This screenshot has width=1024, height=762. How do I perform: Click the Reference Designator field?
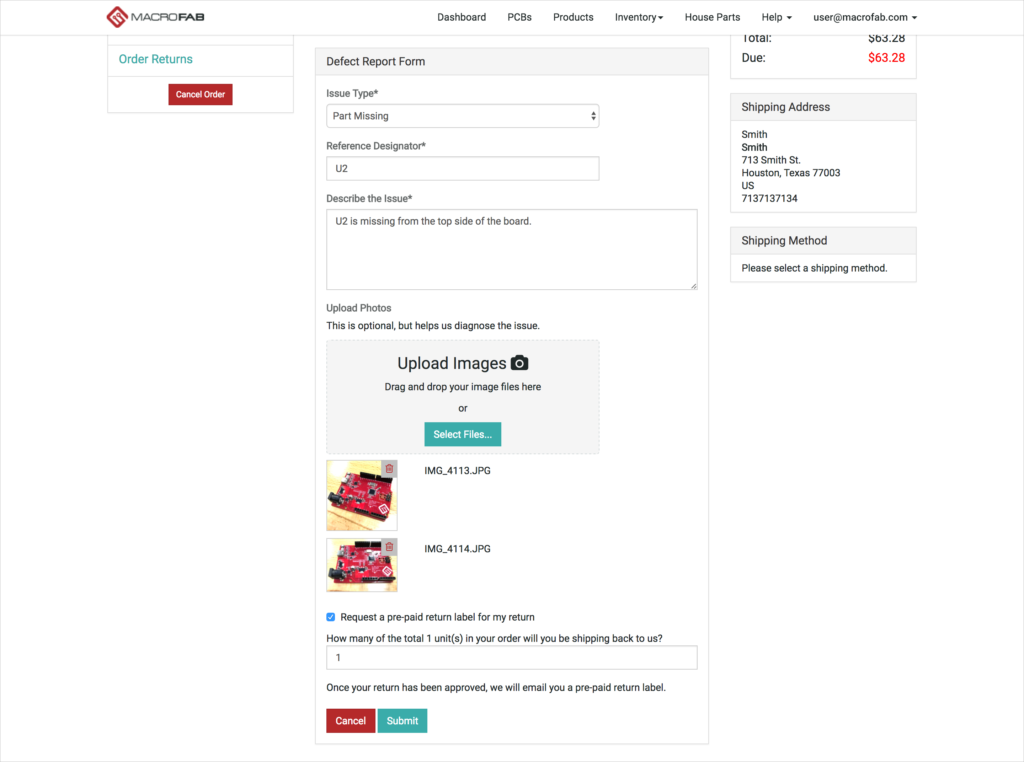[462, 168]
